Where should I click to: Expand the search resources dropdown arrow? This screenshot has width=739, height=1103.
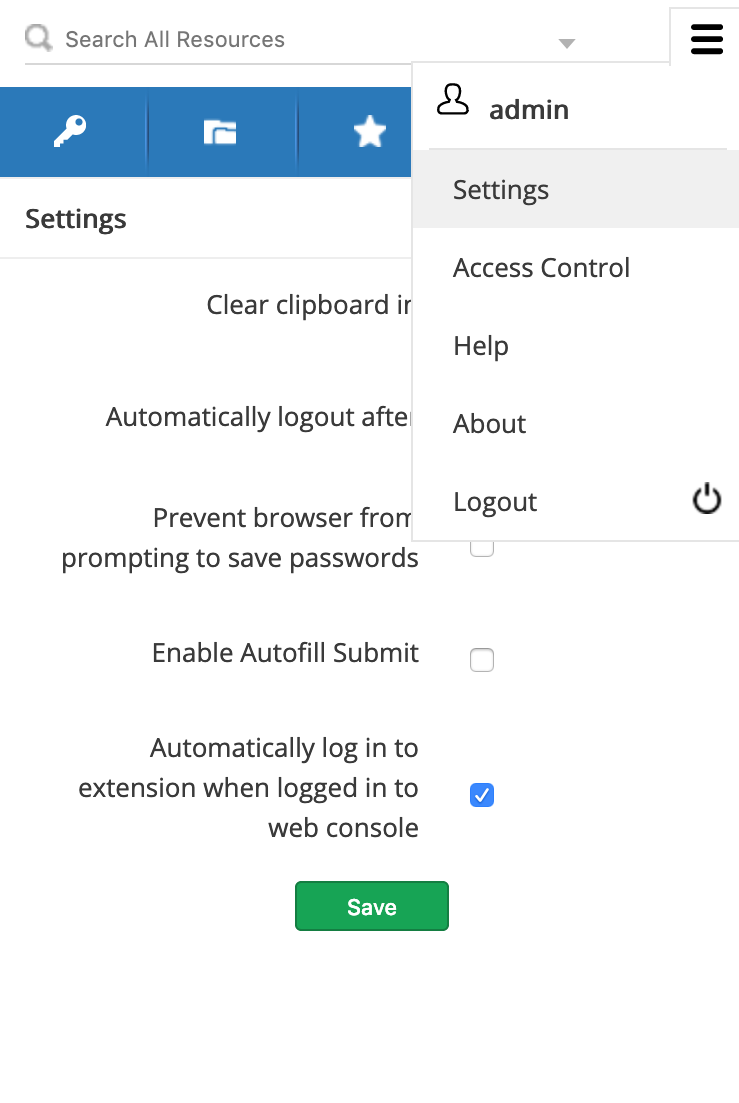pos(567,43)
